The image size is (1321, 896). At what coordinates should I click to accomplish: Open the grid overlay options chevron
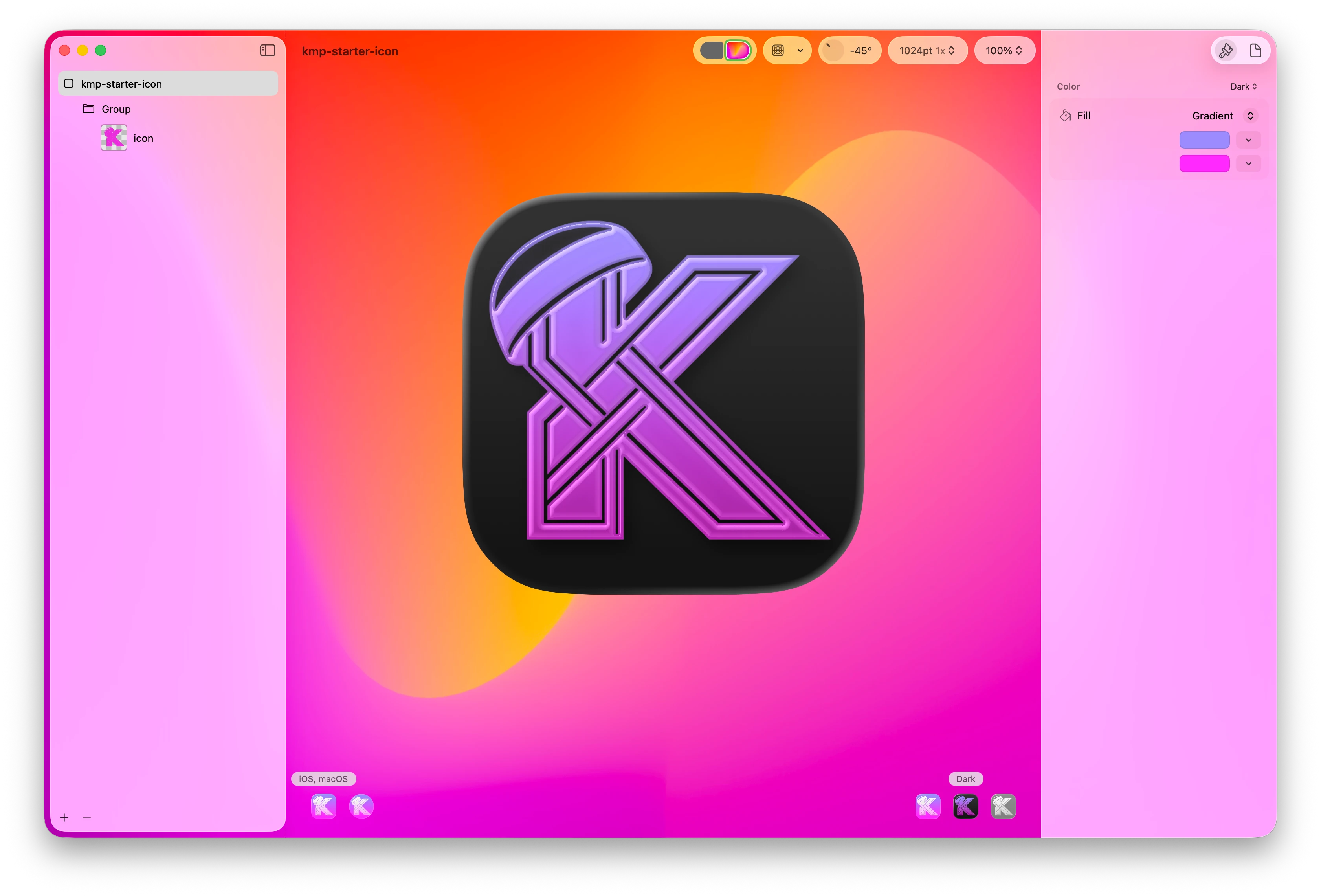tap(801, 50)
